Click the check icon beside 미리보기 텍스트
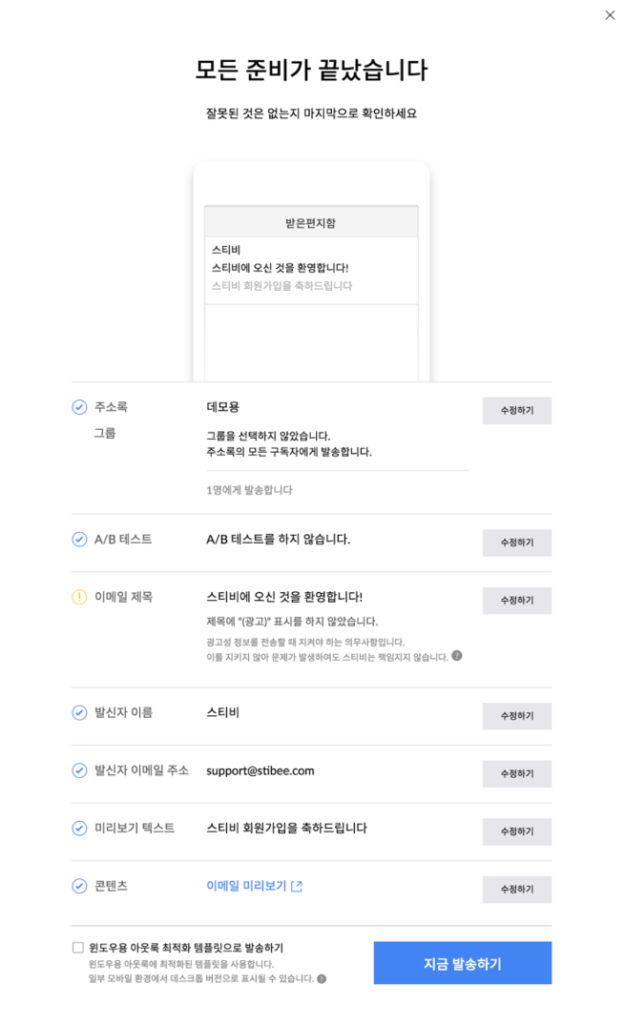 coord(80,829)
